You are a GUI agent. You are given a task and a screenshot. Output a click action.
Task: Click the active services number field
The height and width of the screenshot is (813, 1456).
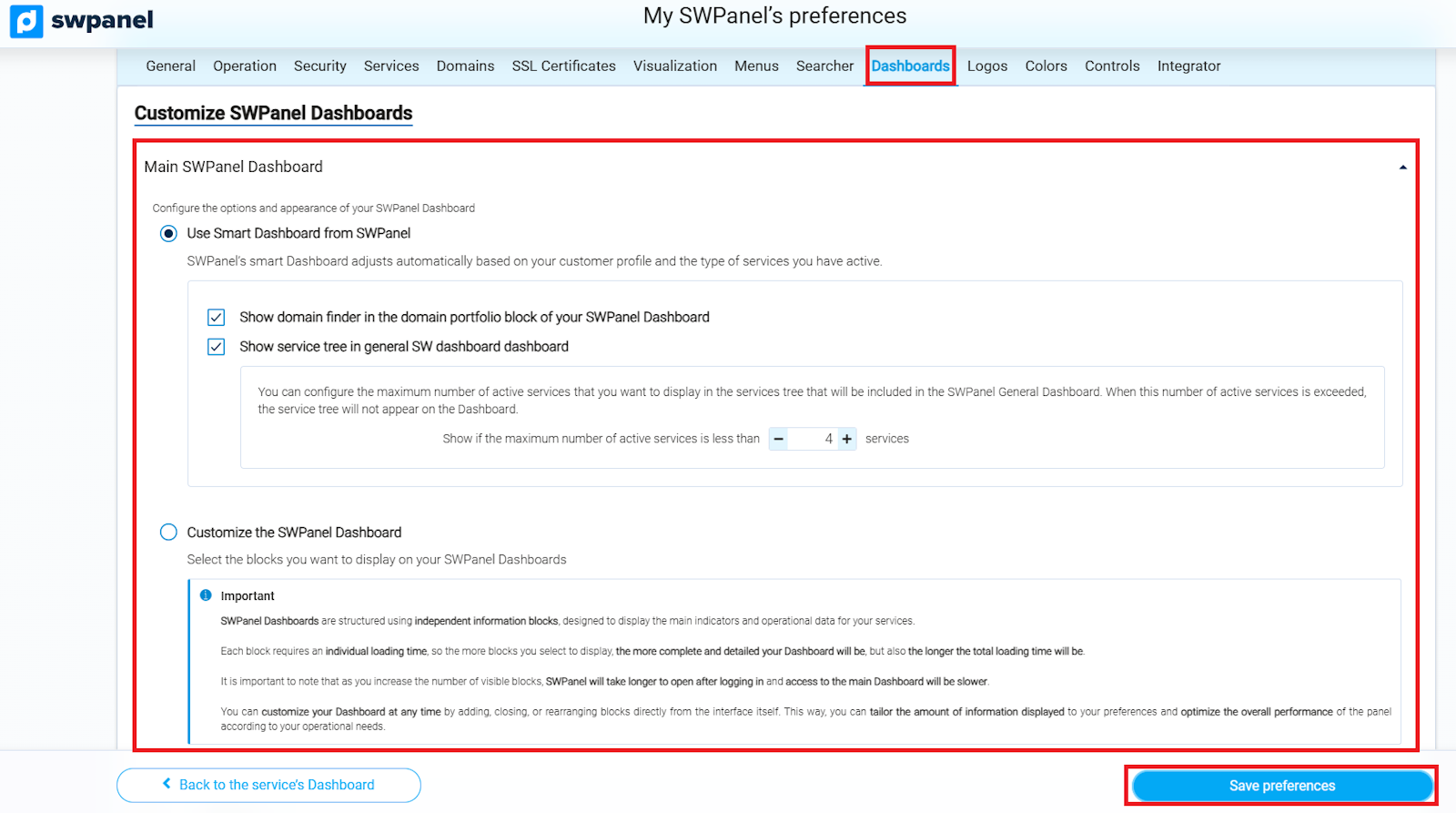pyautogui.click(x=814, y=439)
